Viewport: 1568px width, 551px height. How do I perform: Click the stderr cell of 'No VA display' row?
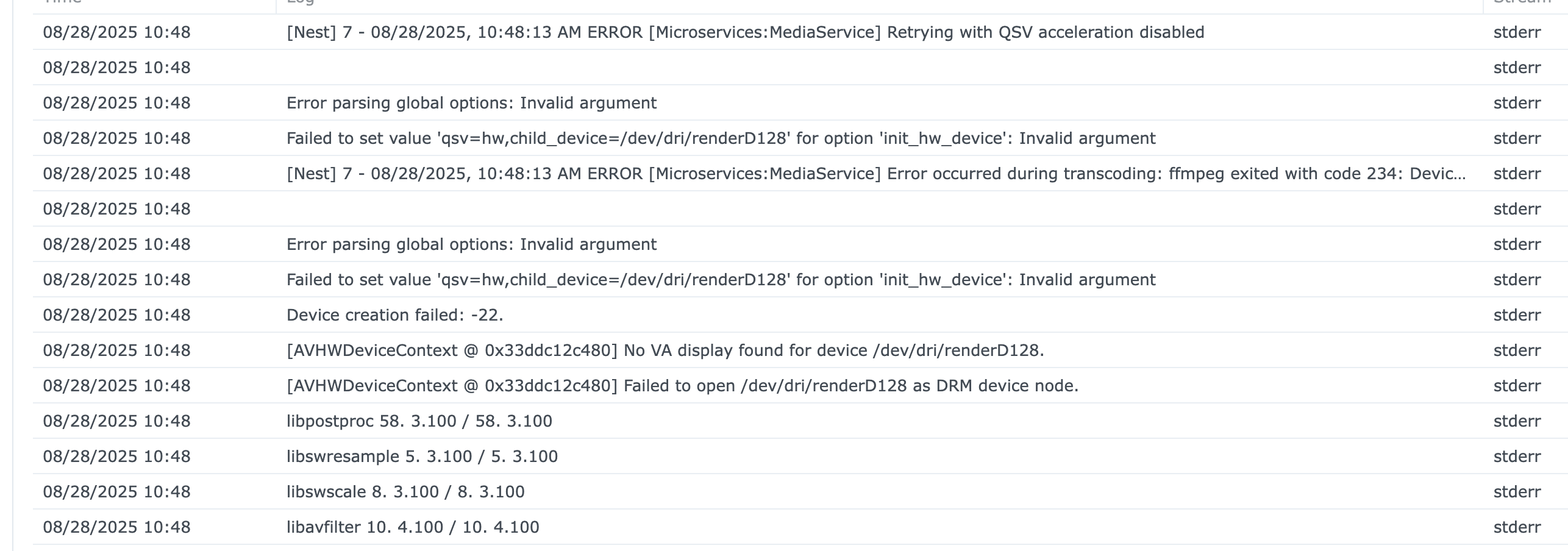[1517, 350]
